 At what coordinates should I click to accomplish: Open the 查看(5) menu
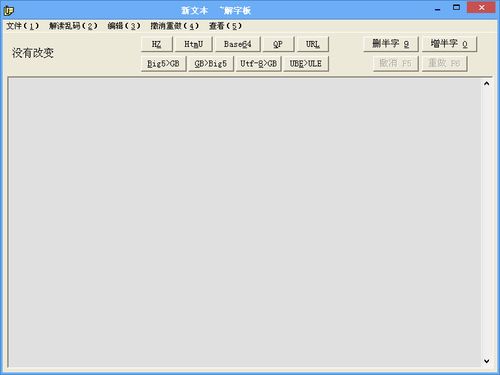[x=225, y=26]
